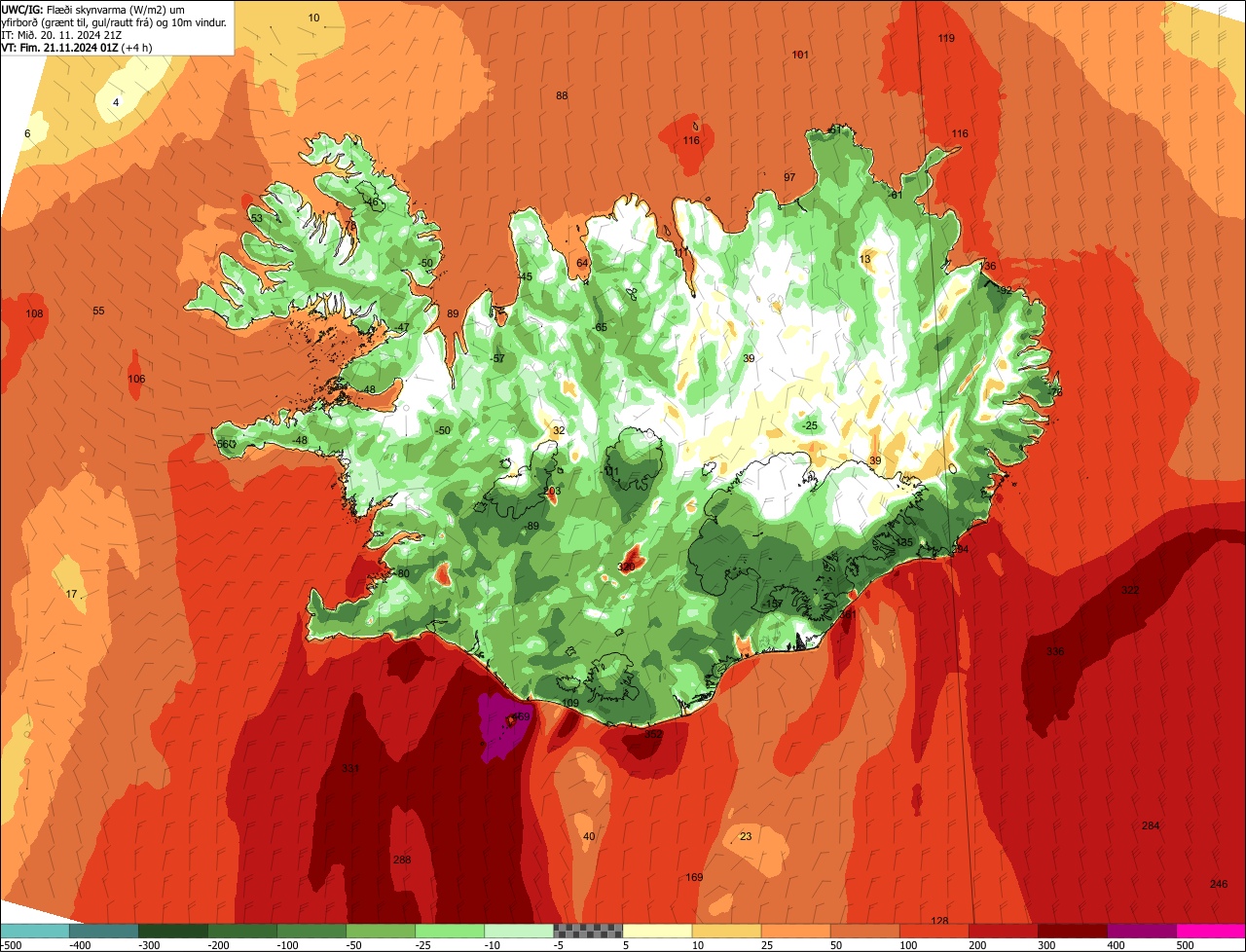Click the value 288 on the map
1246x952 pixels.
point(402,860)
